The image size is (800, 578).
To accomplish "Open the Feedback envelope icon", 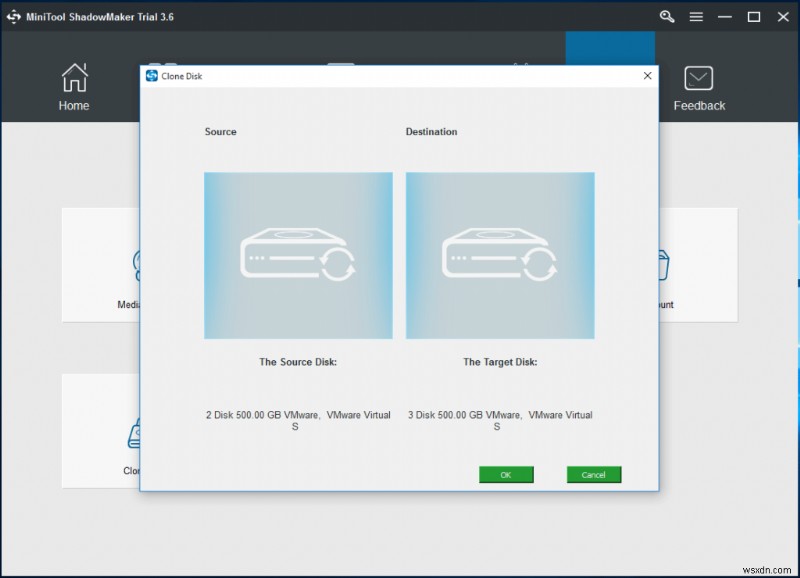I will coord(698,78).
